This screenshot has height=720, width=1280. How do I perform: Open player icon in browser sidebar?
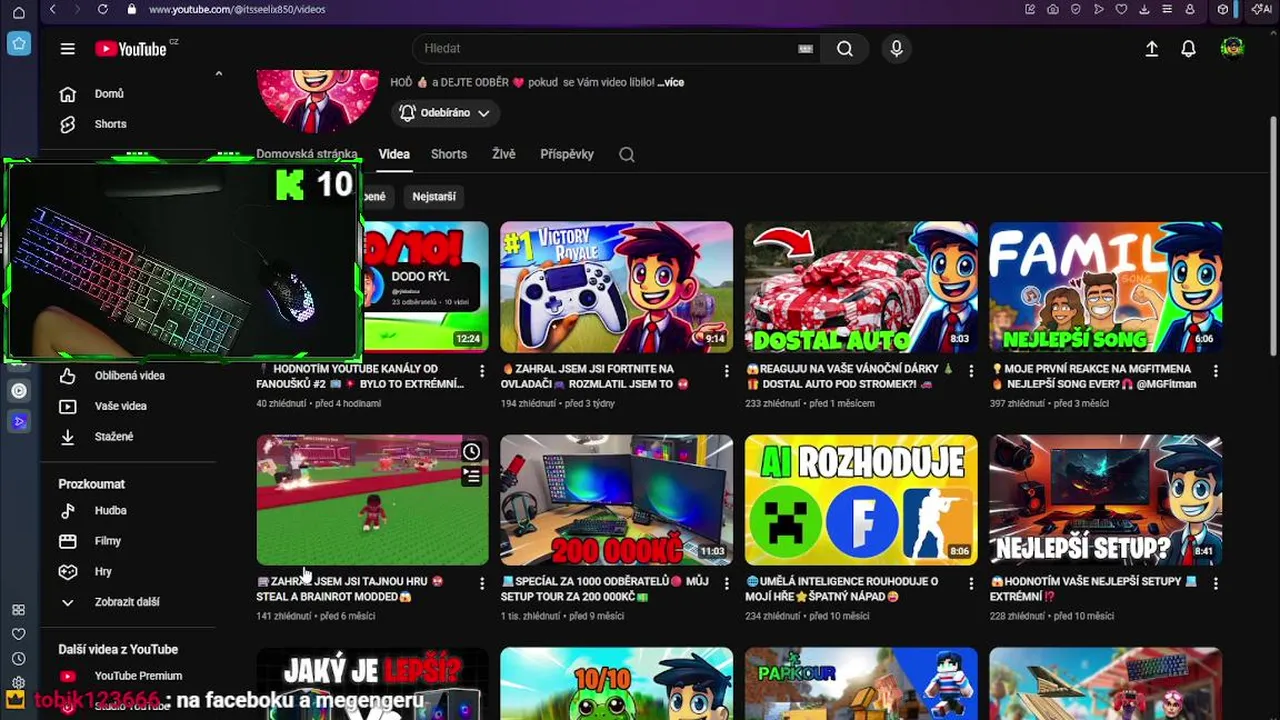(18, 391)
